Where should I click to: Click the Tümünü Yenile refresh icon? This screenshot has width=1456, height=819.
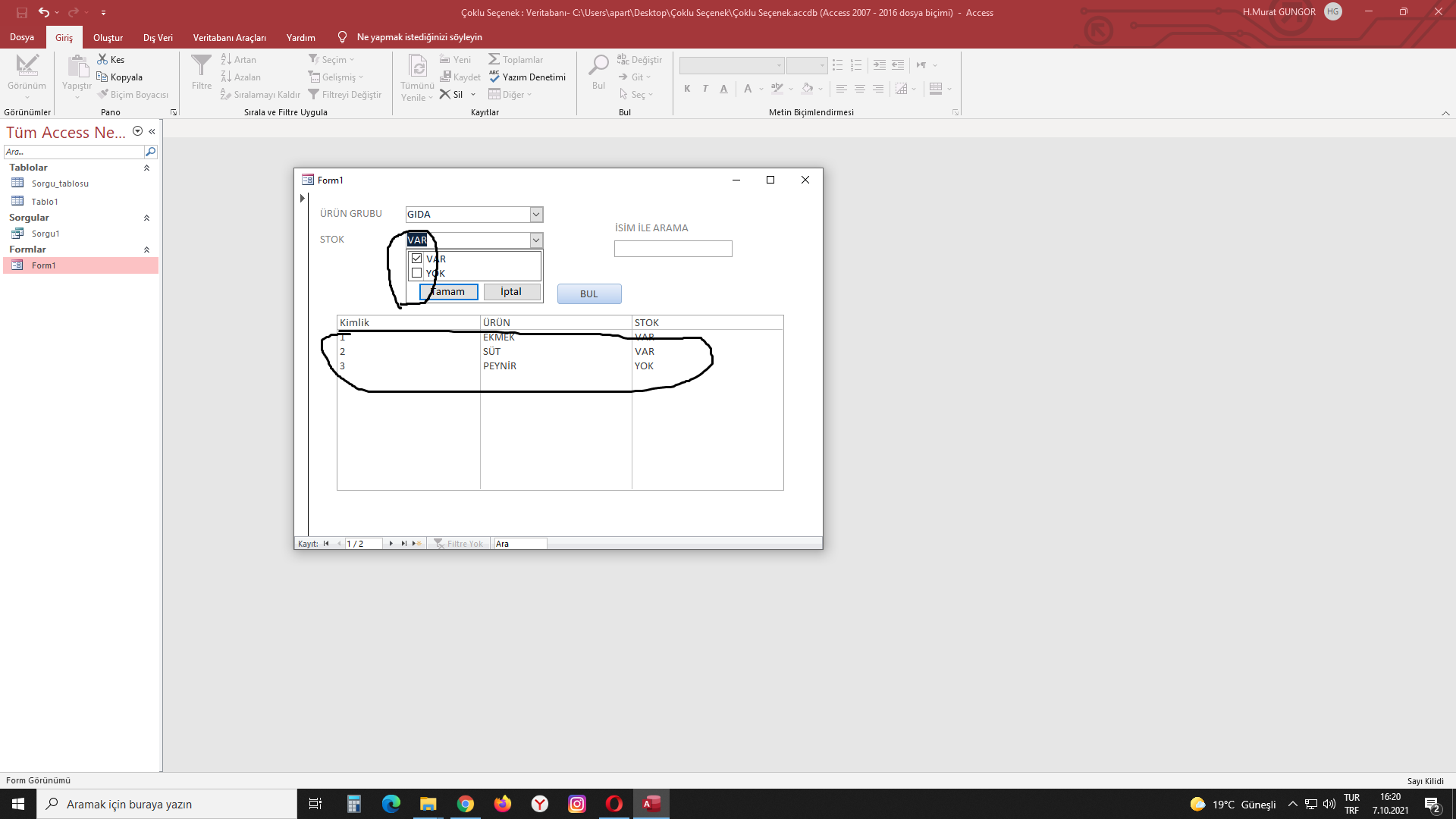pos(418,67)
